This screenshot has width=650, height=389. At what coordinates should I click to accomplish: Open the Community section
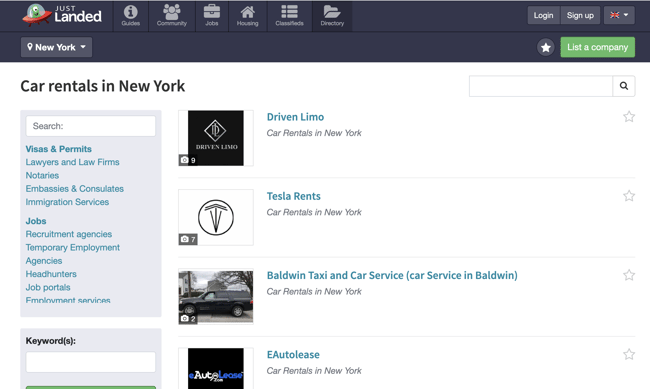(172, 16)
